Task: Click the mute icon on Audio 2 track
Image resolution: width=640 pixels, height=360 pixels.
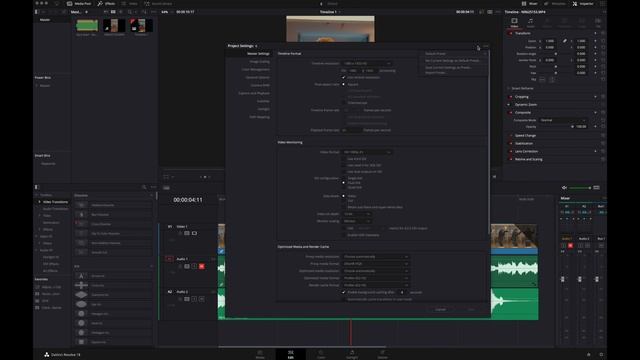Action: click(202, 299)
